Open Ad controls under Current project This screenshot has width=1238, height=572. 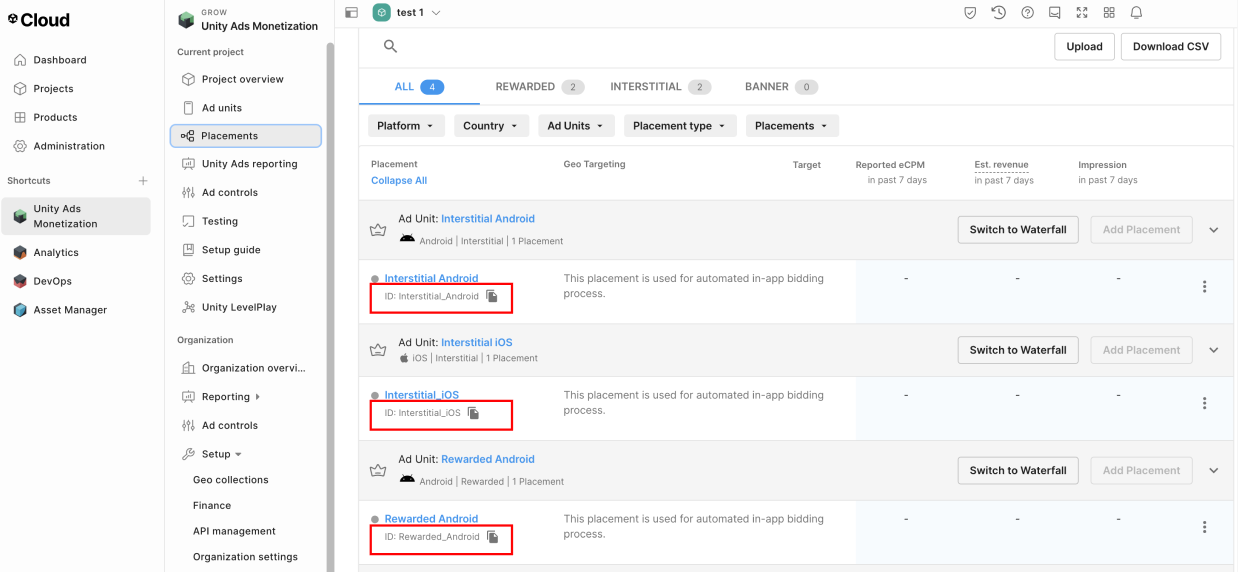(229, 193)
